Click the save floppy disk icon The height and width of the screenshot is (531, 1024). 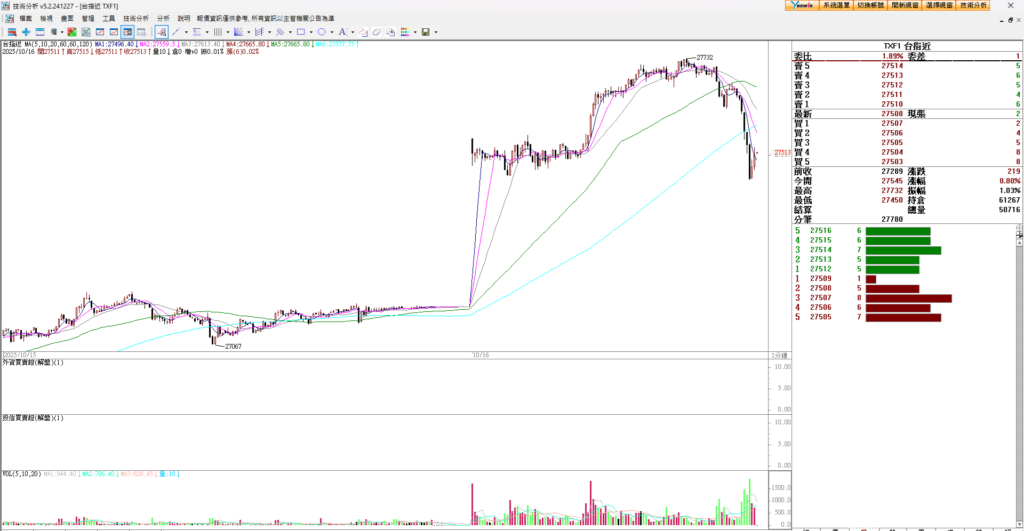click(x=425, y=32)
